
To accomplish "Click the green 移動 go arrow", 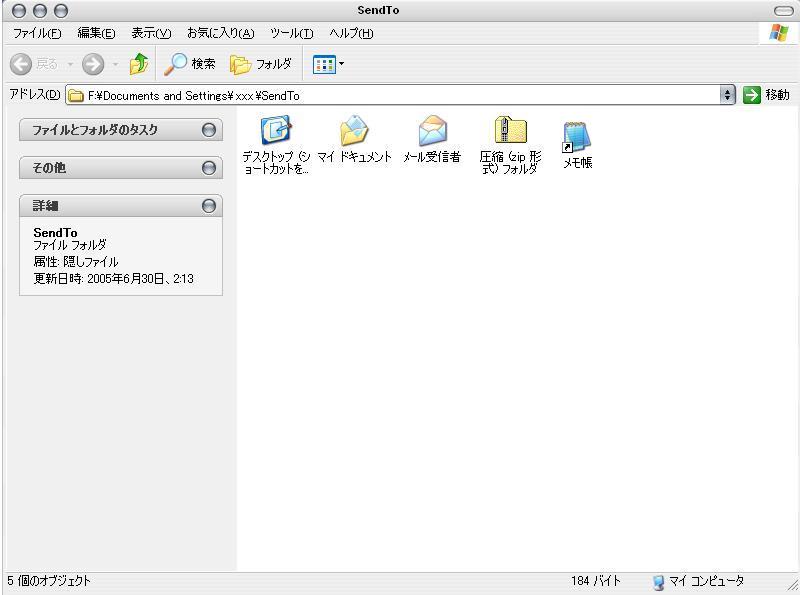I will pos(752,95).
